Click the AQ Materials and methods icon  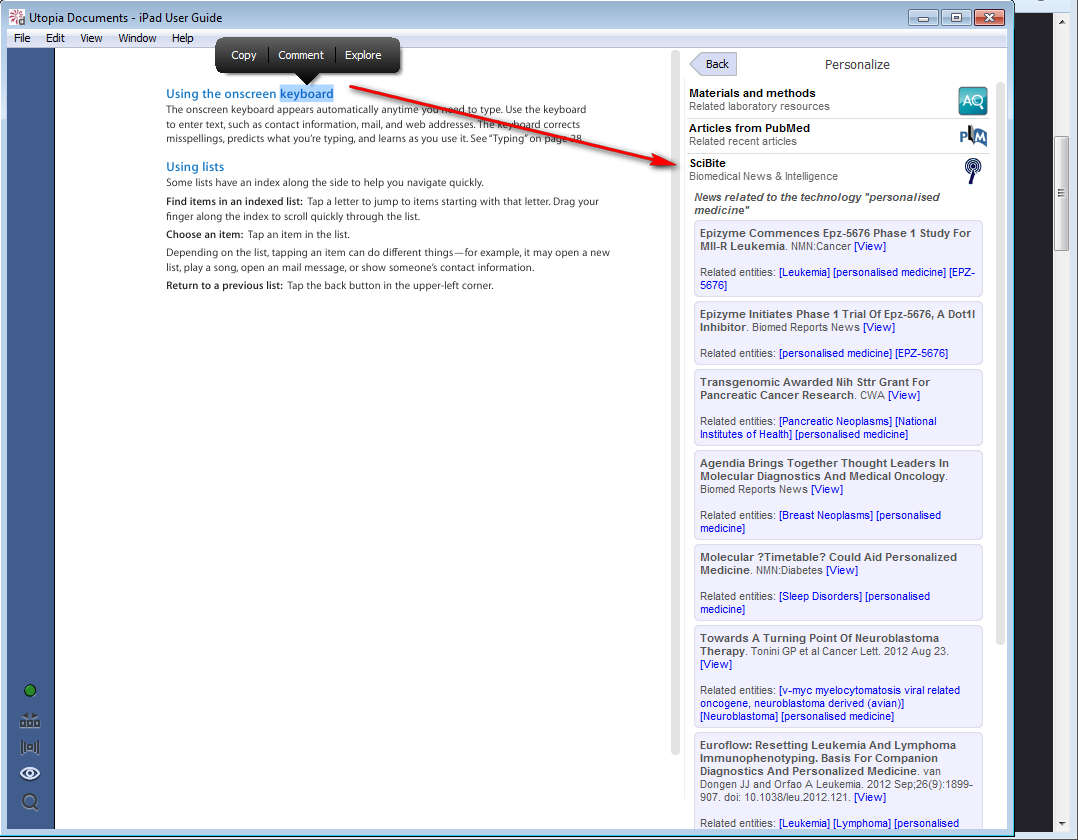(972, 101)
